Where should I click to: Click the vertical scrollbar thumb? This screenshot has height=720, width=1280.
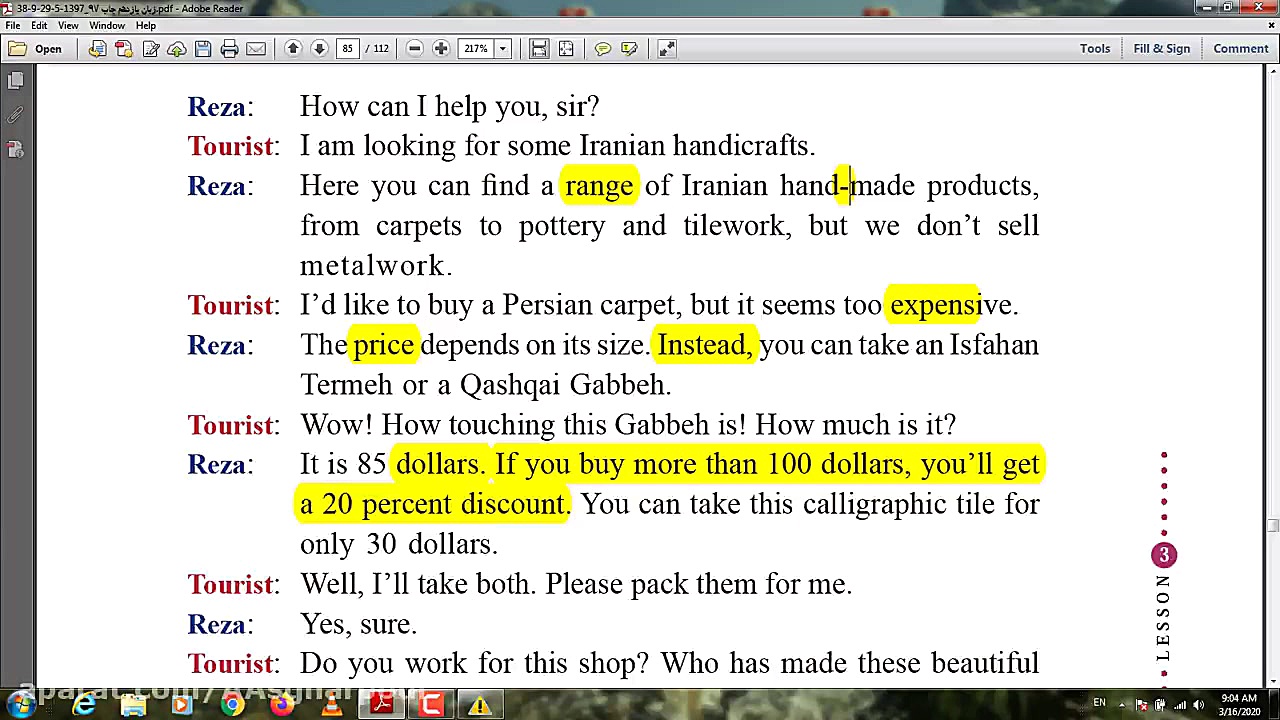coord(1272,525)
